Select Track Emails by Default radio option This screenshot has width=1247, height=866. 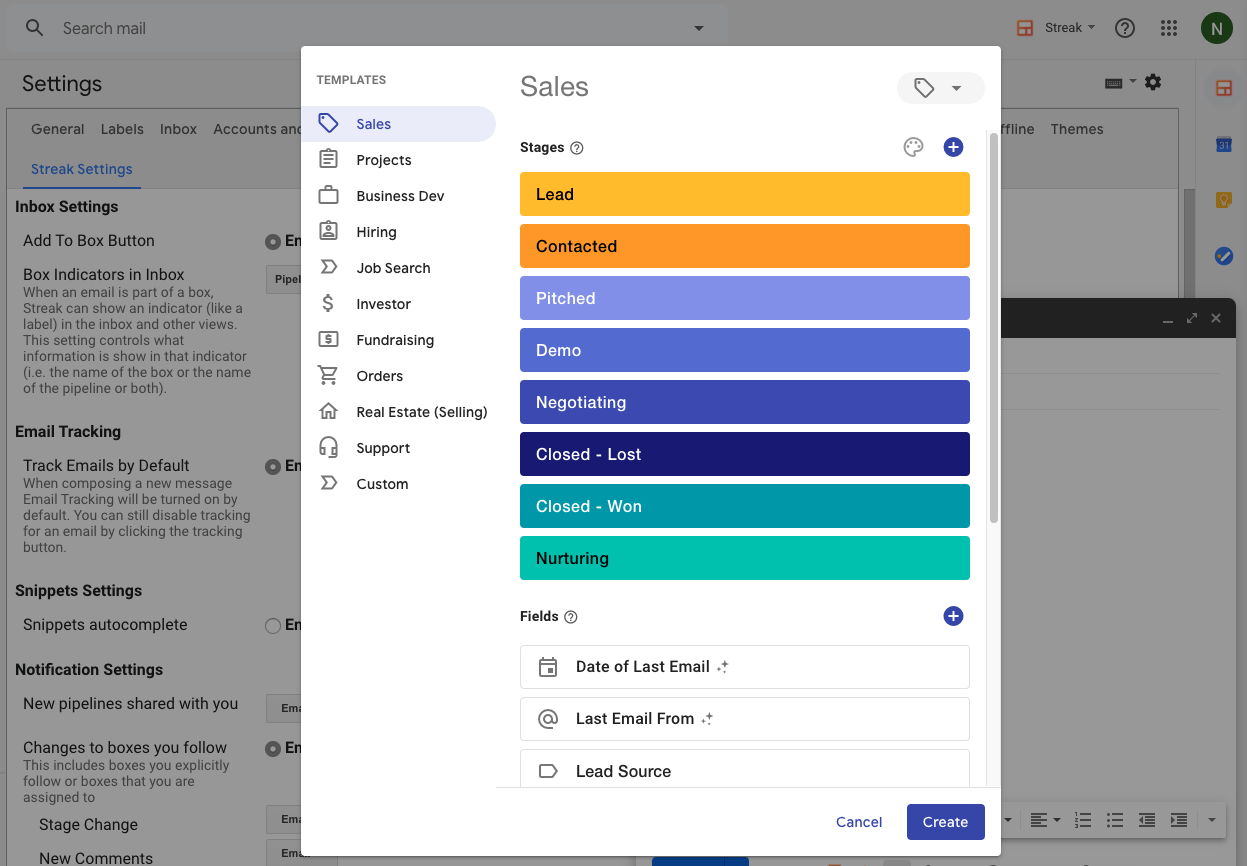coord(272,466)
